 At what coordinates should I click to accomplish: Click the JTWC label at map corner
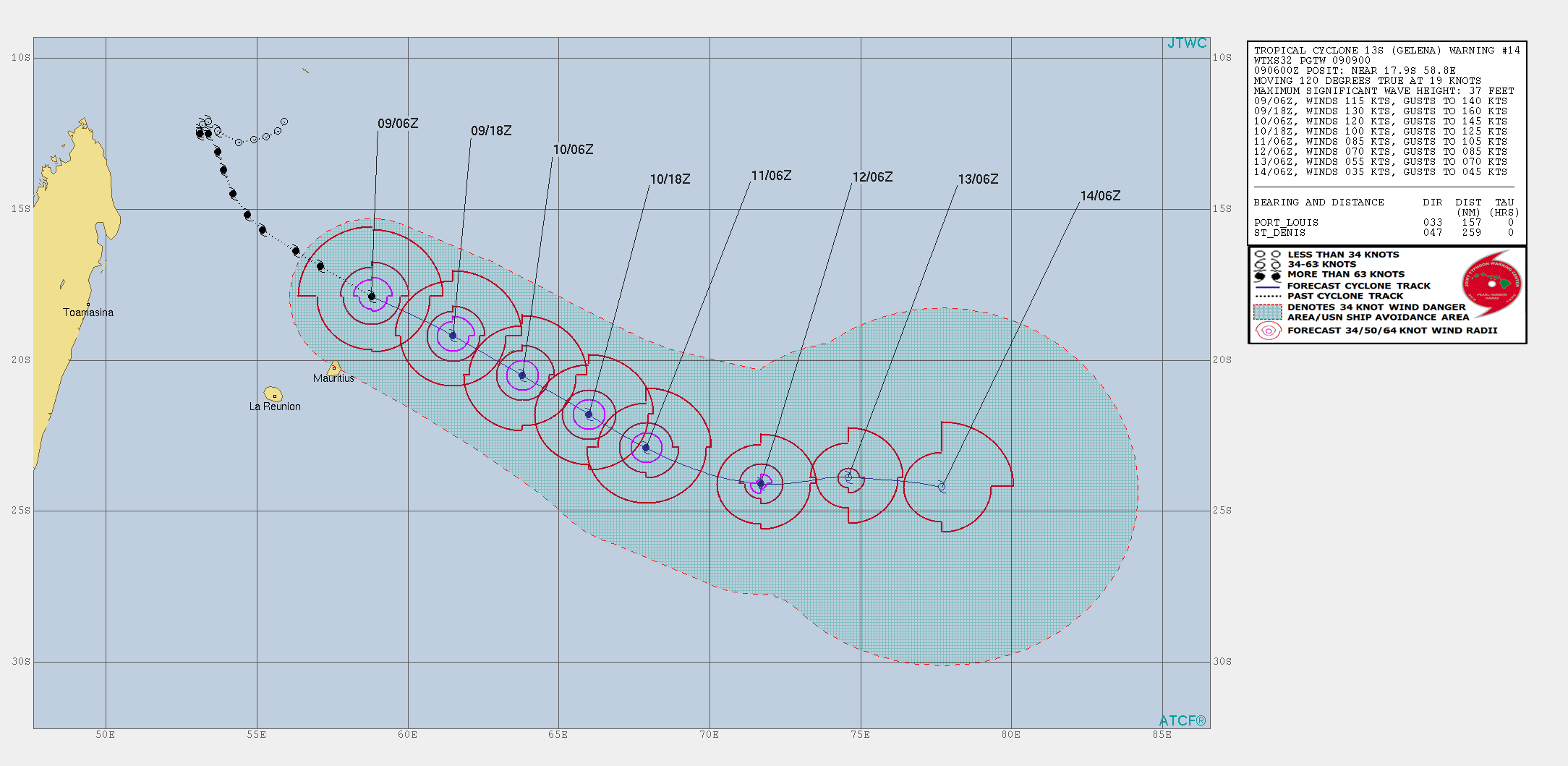pyautogui.click(x=1187, y=43)
